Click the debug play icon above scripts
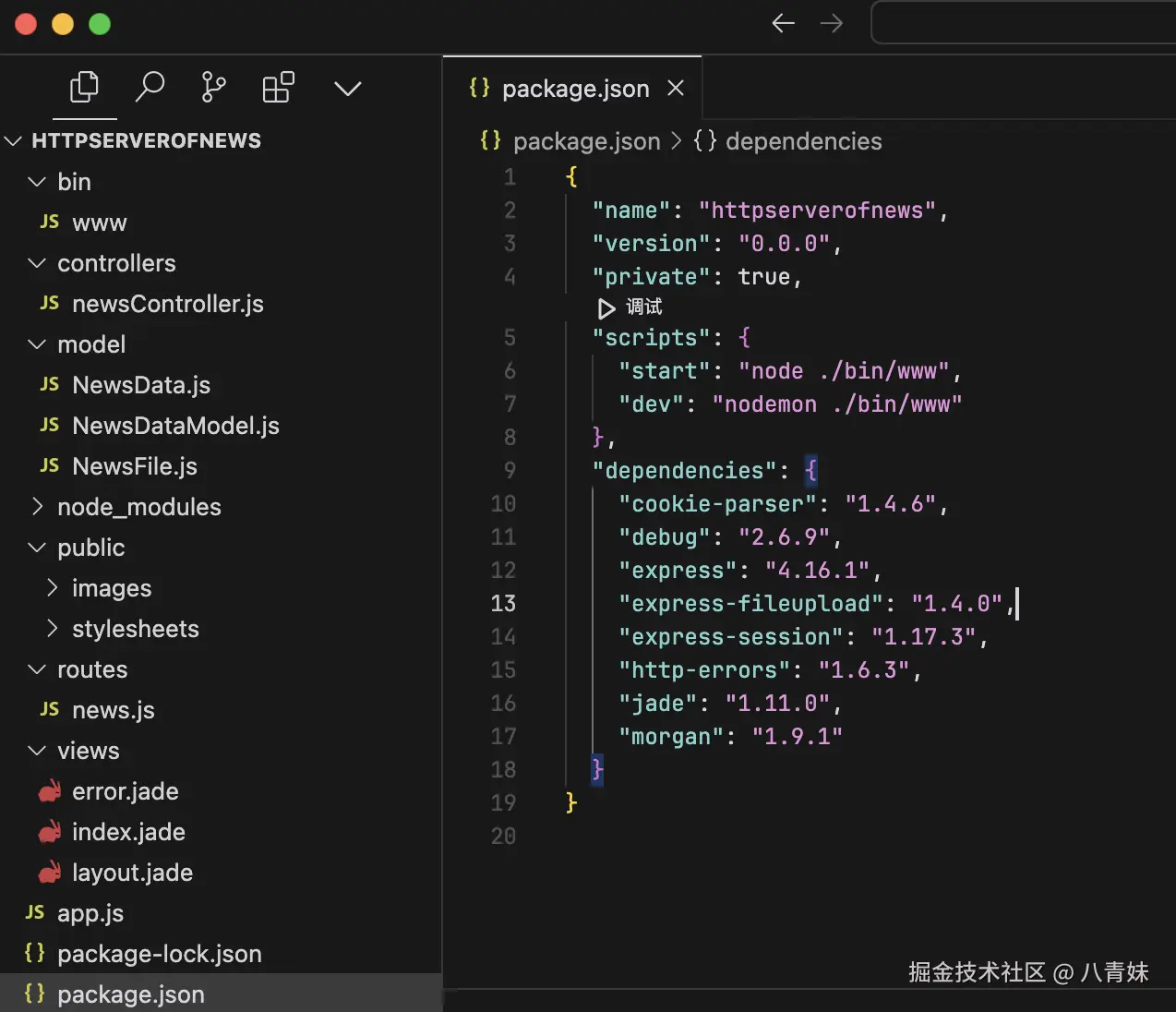1176x1012 pixels. tap(606, 307)
